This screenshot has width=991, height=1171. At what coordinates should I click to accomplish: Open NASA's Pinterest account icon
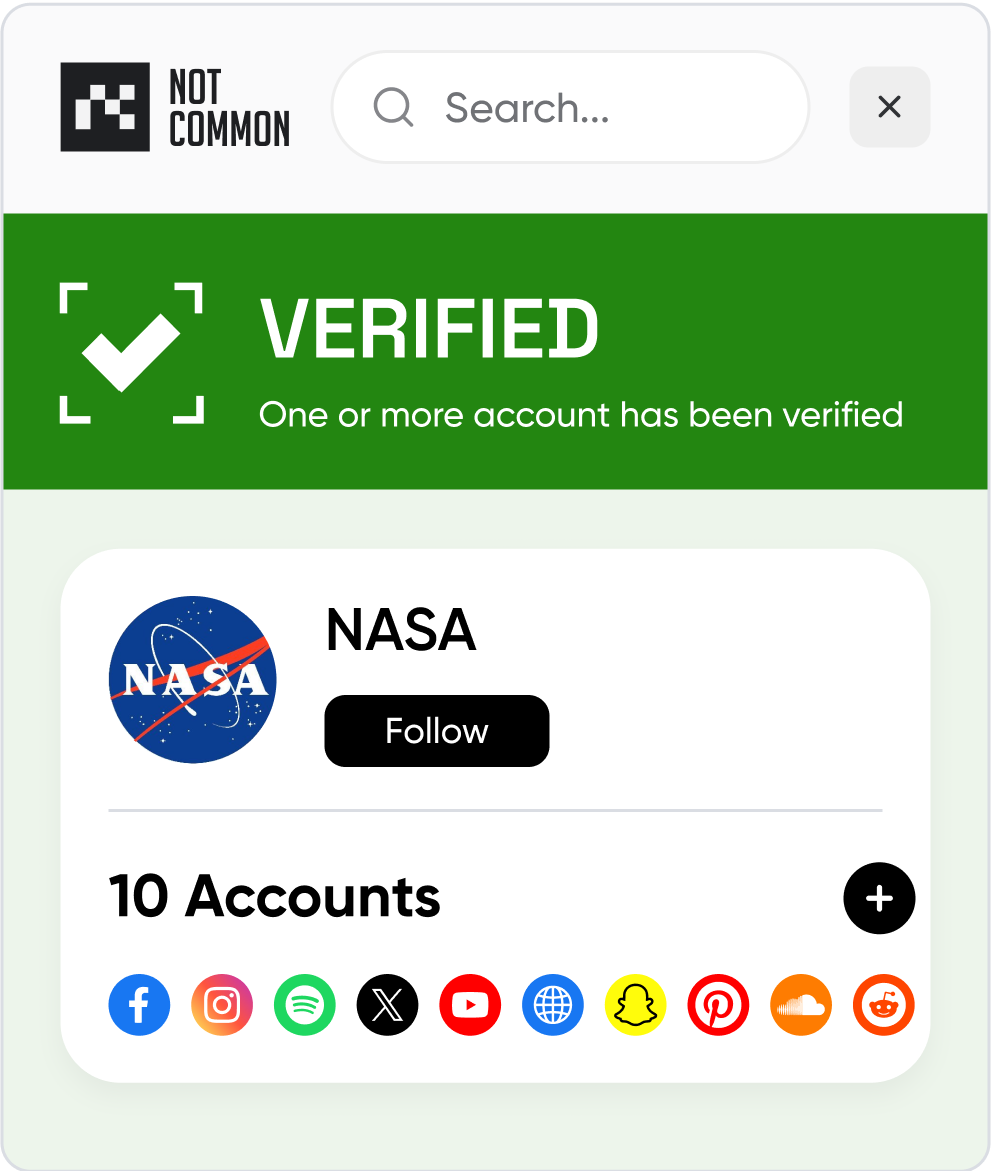click(x=718, y=1004)
